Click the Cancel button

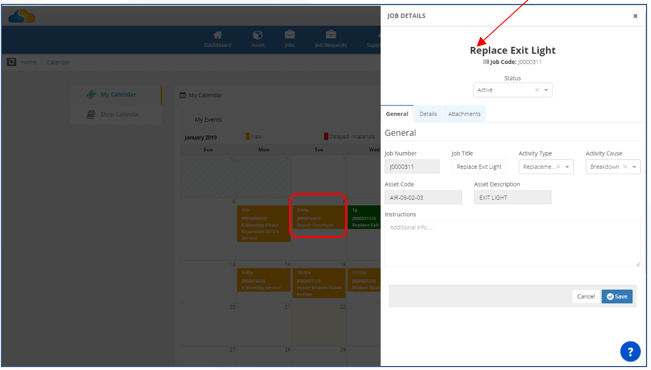586,296
